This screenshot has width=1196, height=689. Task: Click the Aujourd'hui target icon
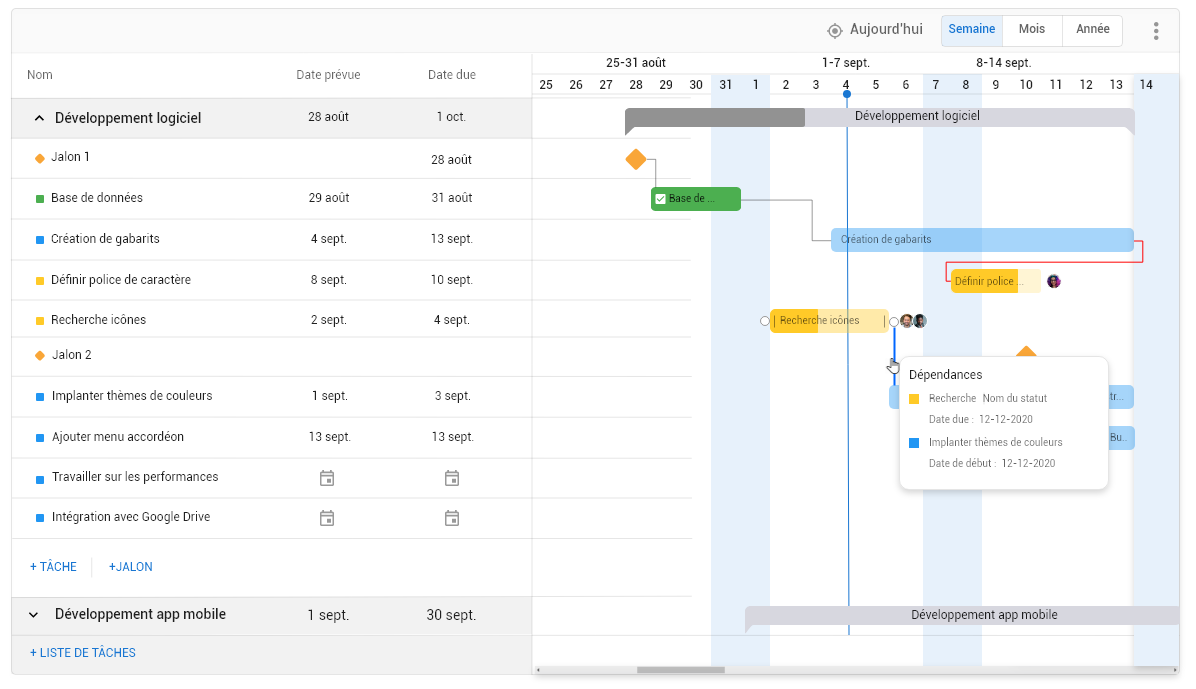coord(835,30)
